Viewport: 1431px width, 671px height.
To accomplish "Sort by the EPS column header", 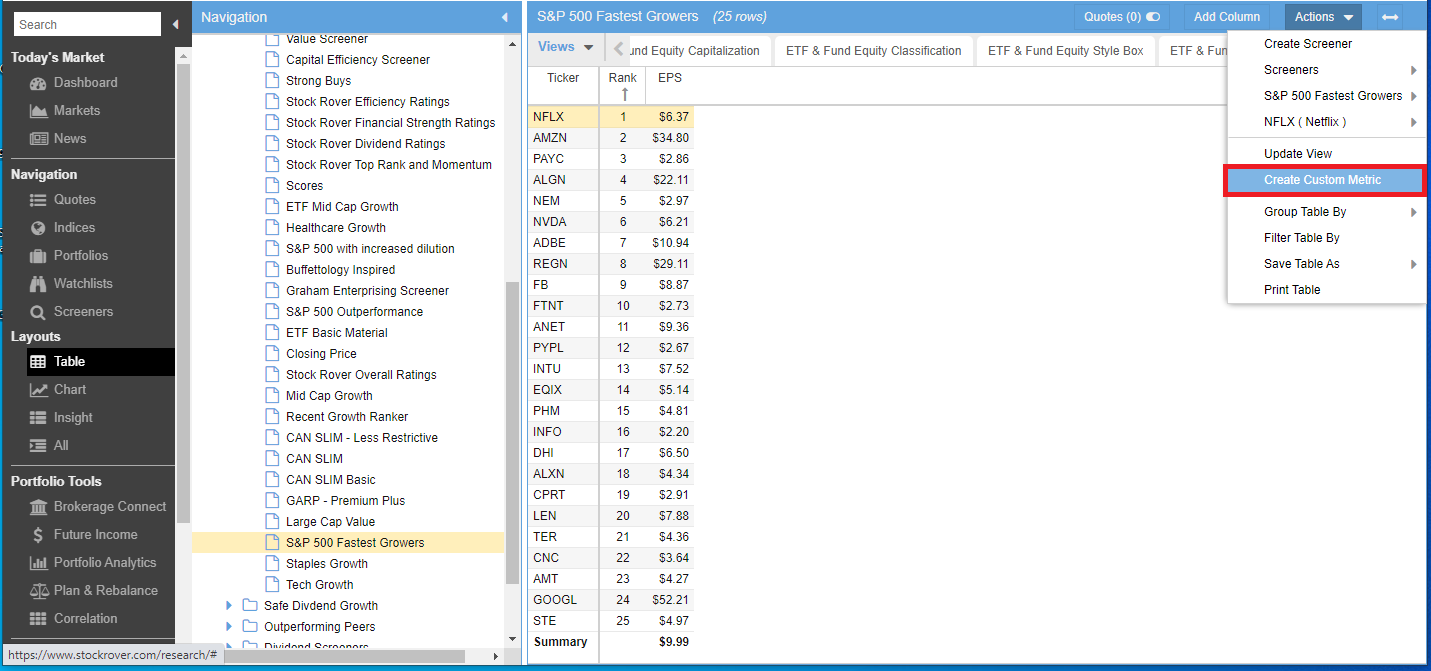I will 670,78.
